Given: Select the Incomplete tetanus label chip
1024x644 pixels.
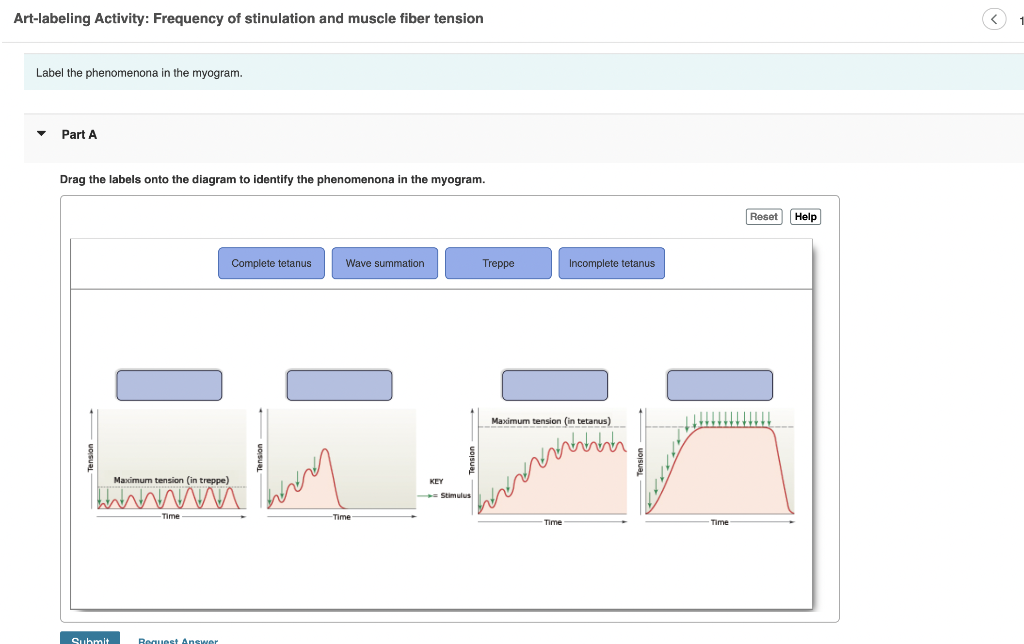Looking at the screenshot, I should [x=611, y=263].
